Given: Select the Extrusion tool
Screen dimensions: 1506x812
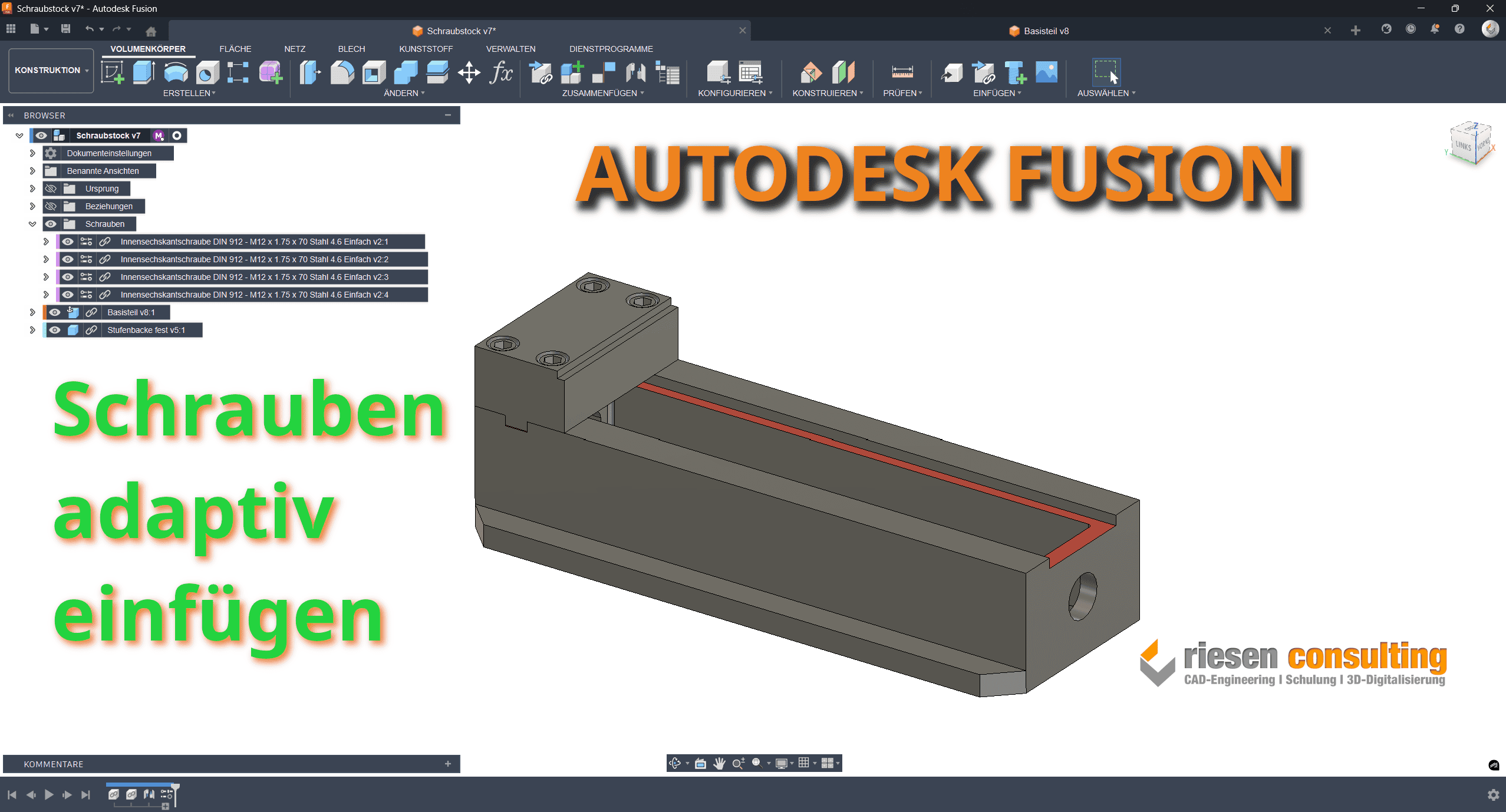Looking at the screenshot, I should 143,72.
